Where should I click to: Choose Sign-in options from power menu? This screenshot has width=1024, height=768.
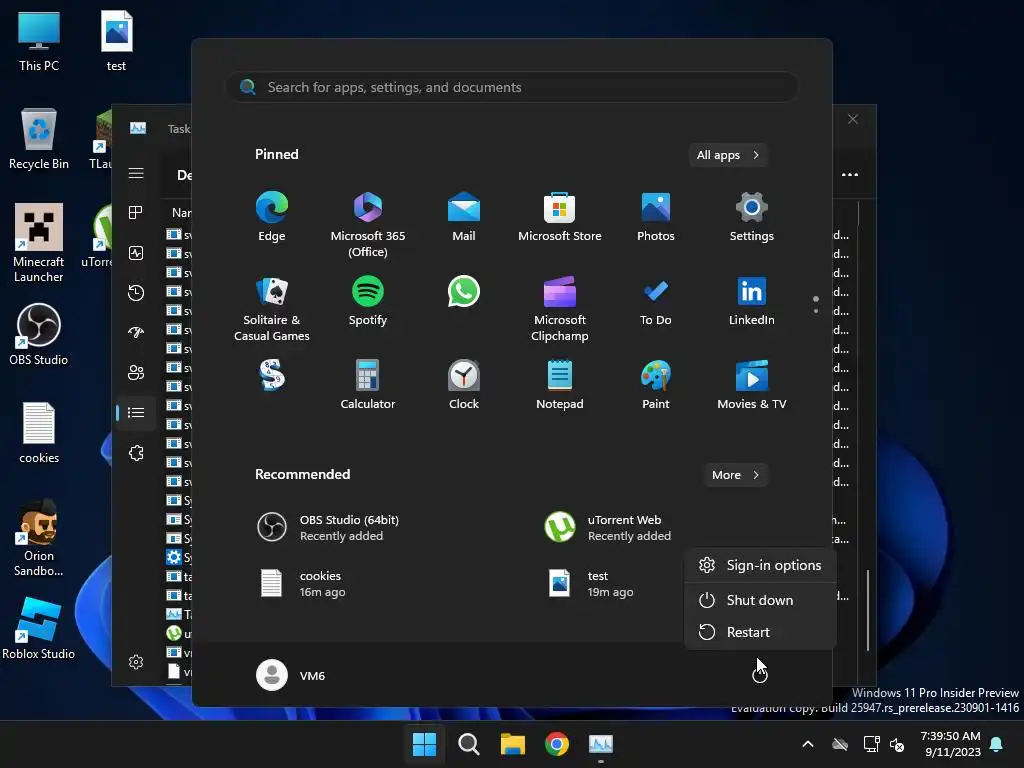[x=760, y=566]
